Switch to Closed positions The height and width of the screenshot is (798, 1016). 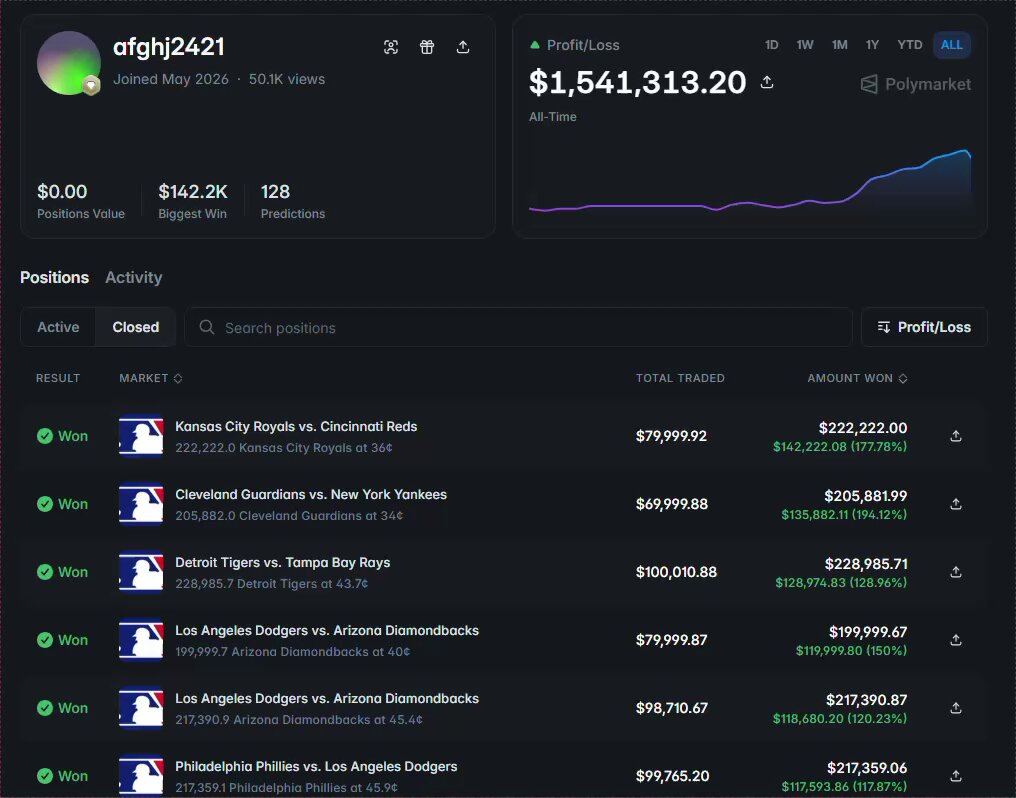pyautogui.click(x=135, y=327)
